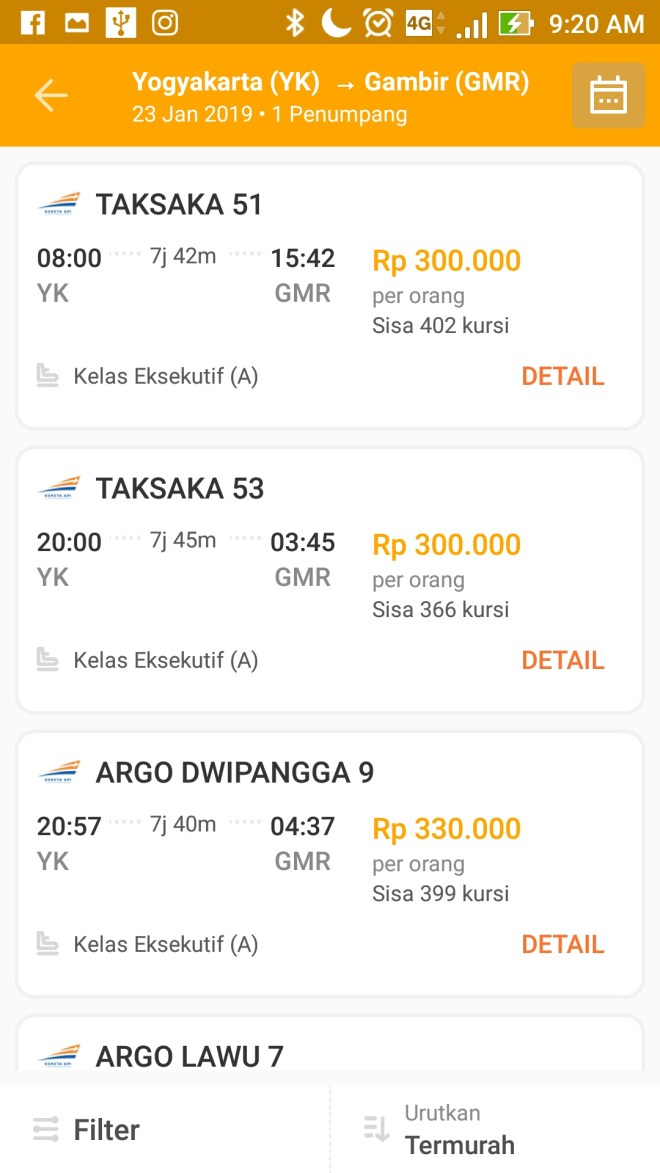Open the Filter options

point(86,1130)
